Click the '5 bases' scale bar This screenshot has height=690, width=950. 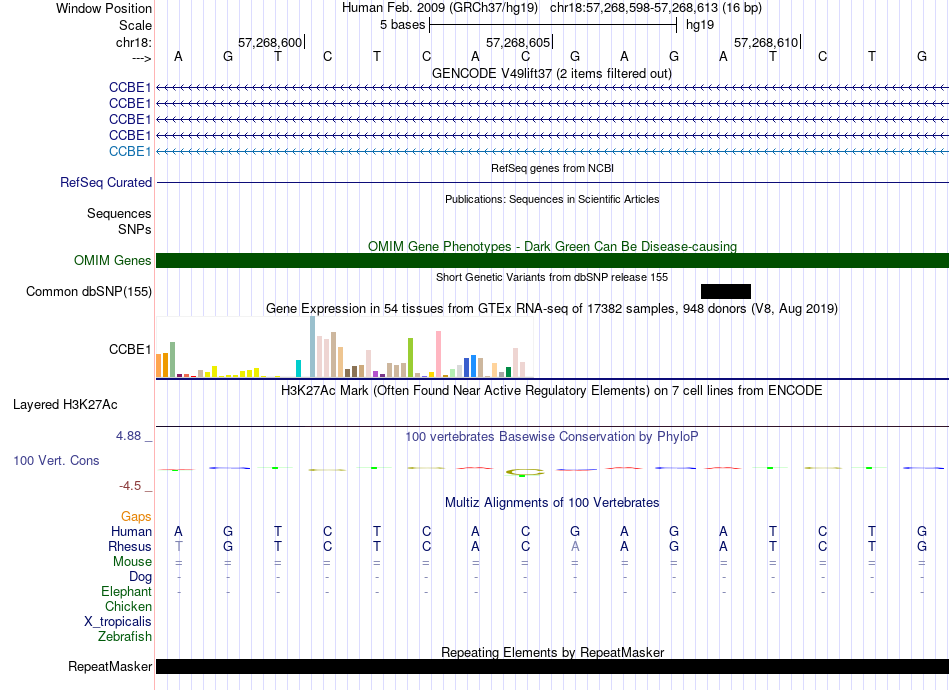[x=553, y=25]
